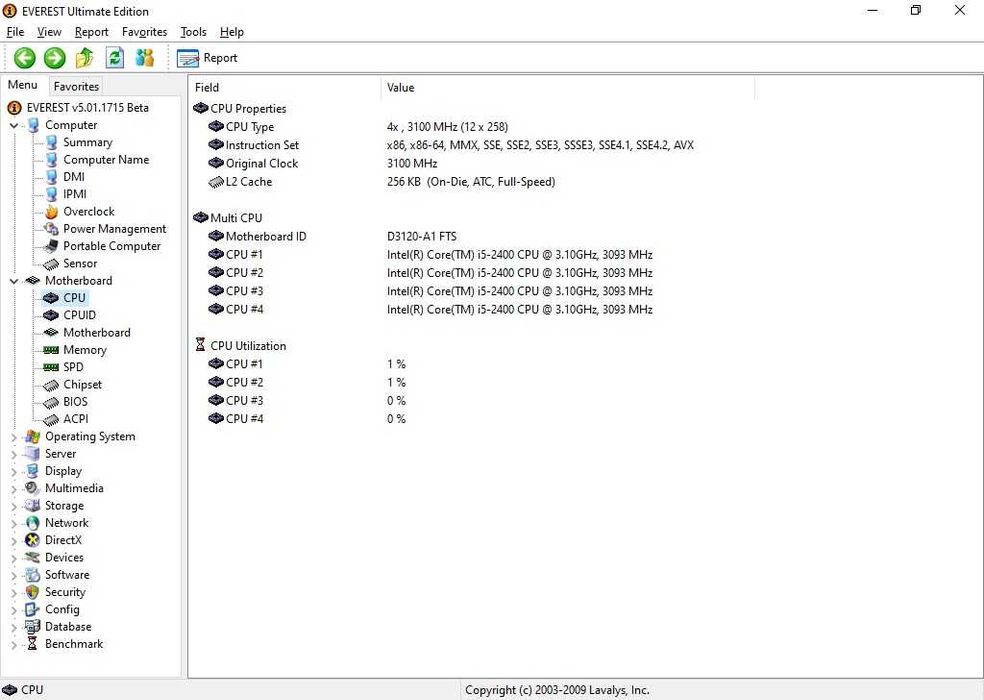Expand the Software node
This screenshot has width=984, height=700.
[14, 575]
